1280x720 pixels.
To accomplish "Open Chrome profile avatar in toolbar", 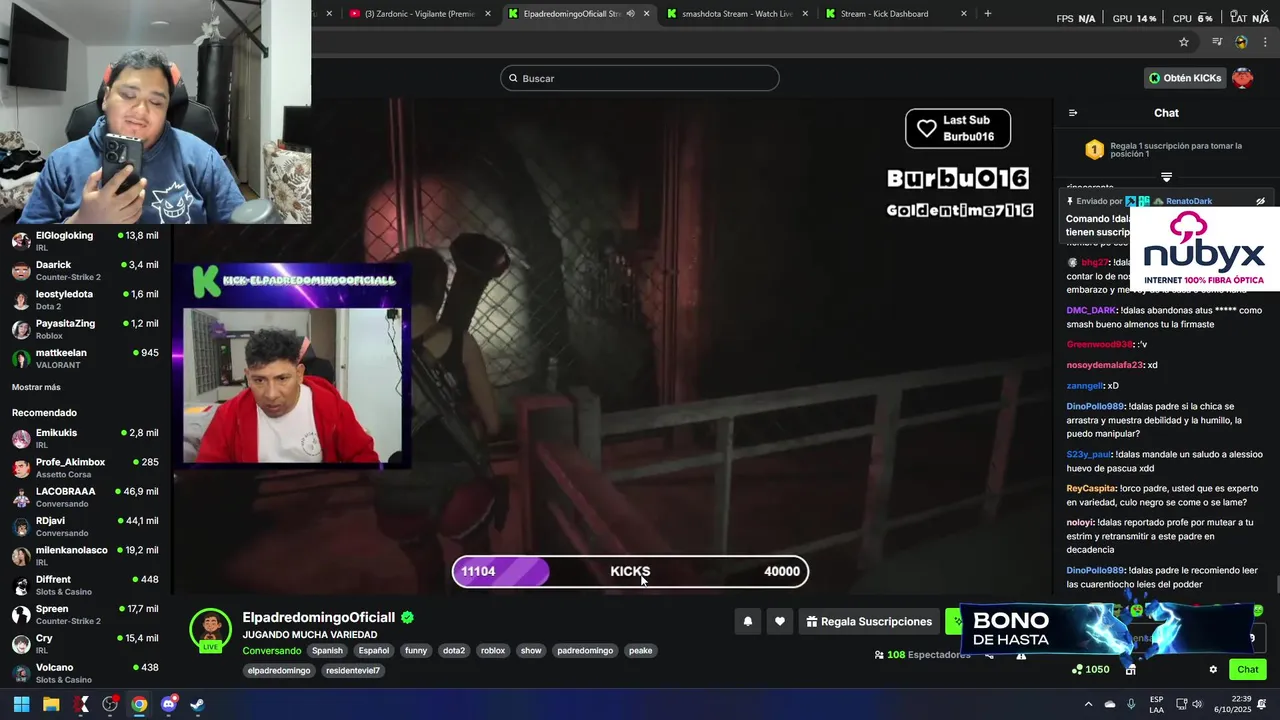I will coord(1241,42).
